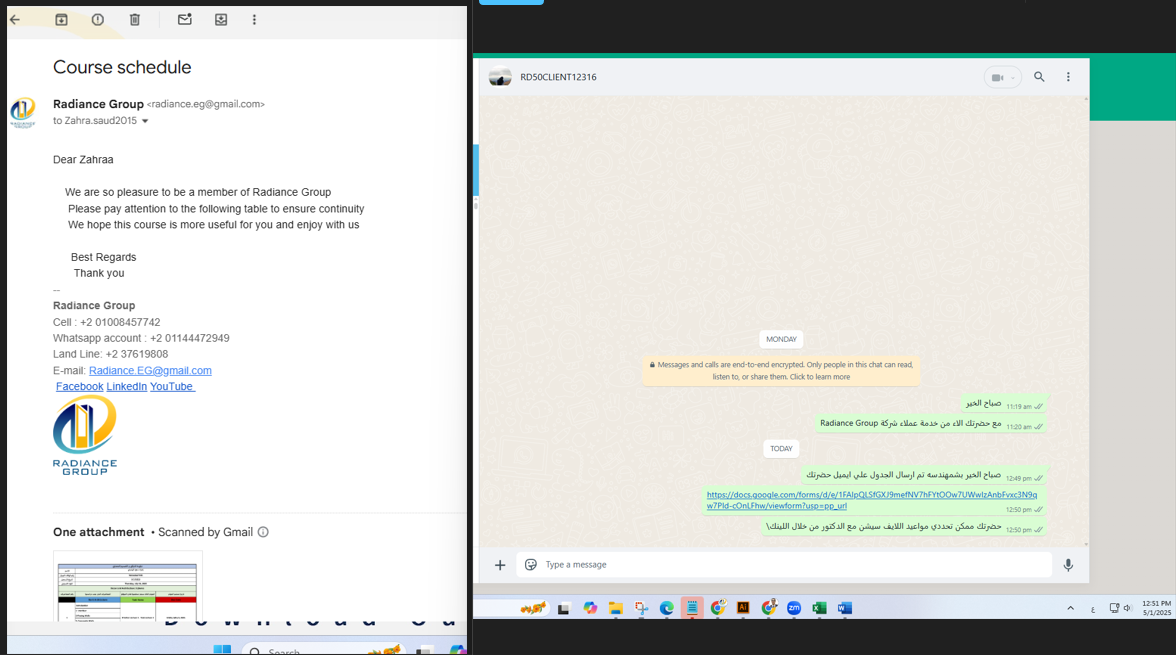This screenshot has width=1176, height=655.
Task: Open the docs.google.com forms link in chat
Action: point(872,500)
